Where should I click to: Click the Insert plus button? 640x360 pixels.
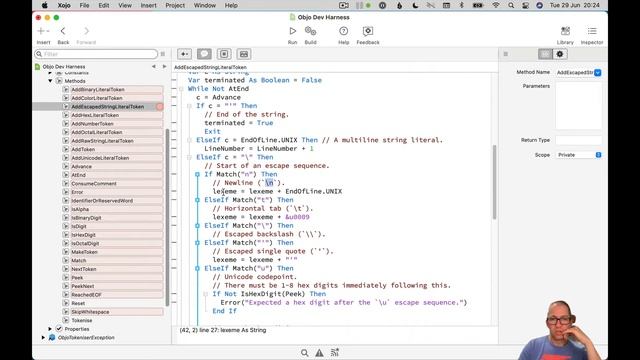click(43, 31)
